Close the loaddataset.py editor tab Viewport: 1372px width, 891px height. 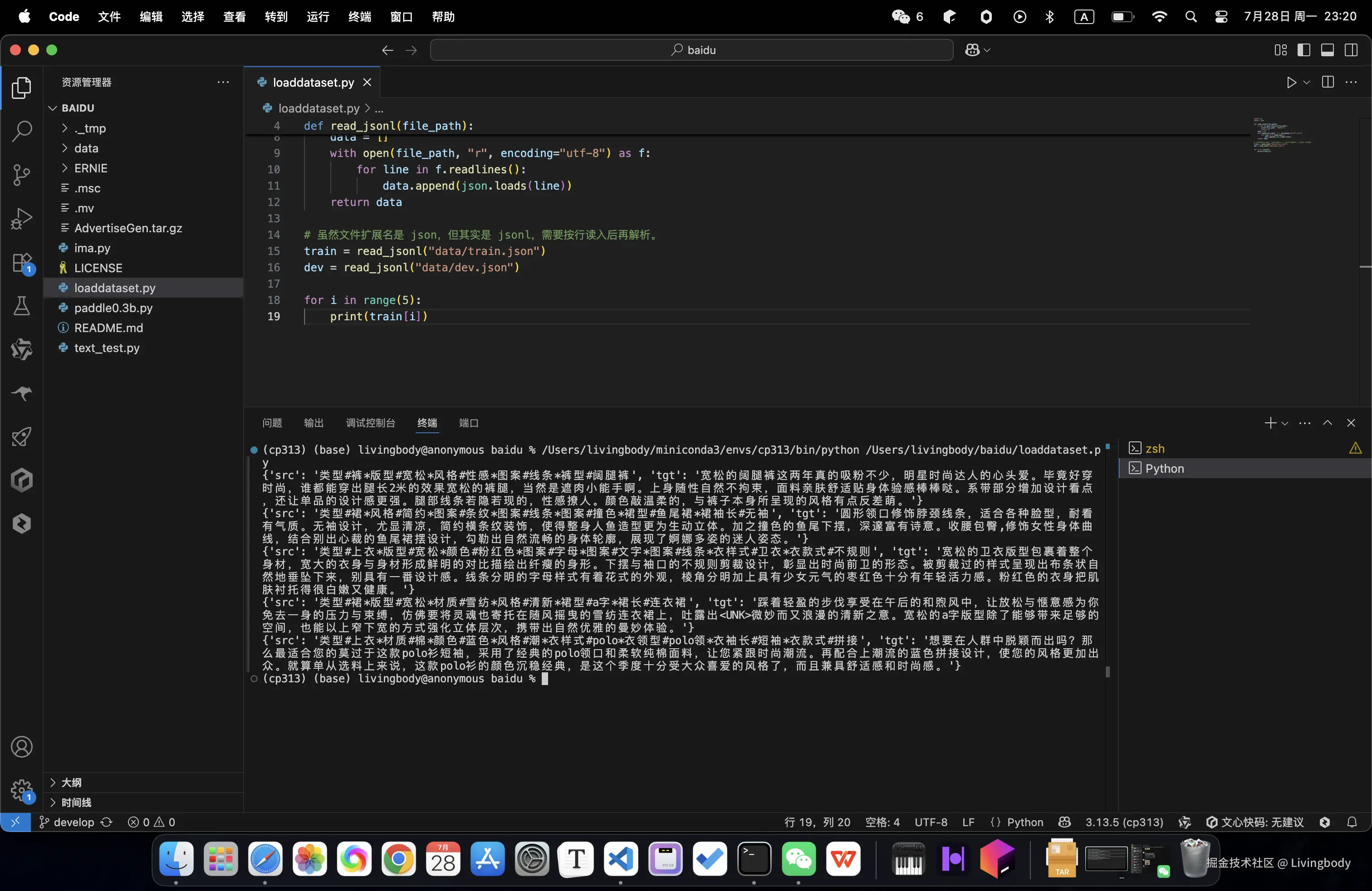367,83
